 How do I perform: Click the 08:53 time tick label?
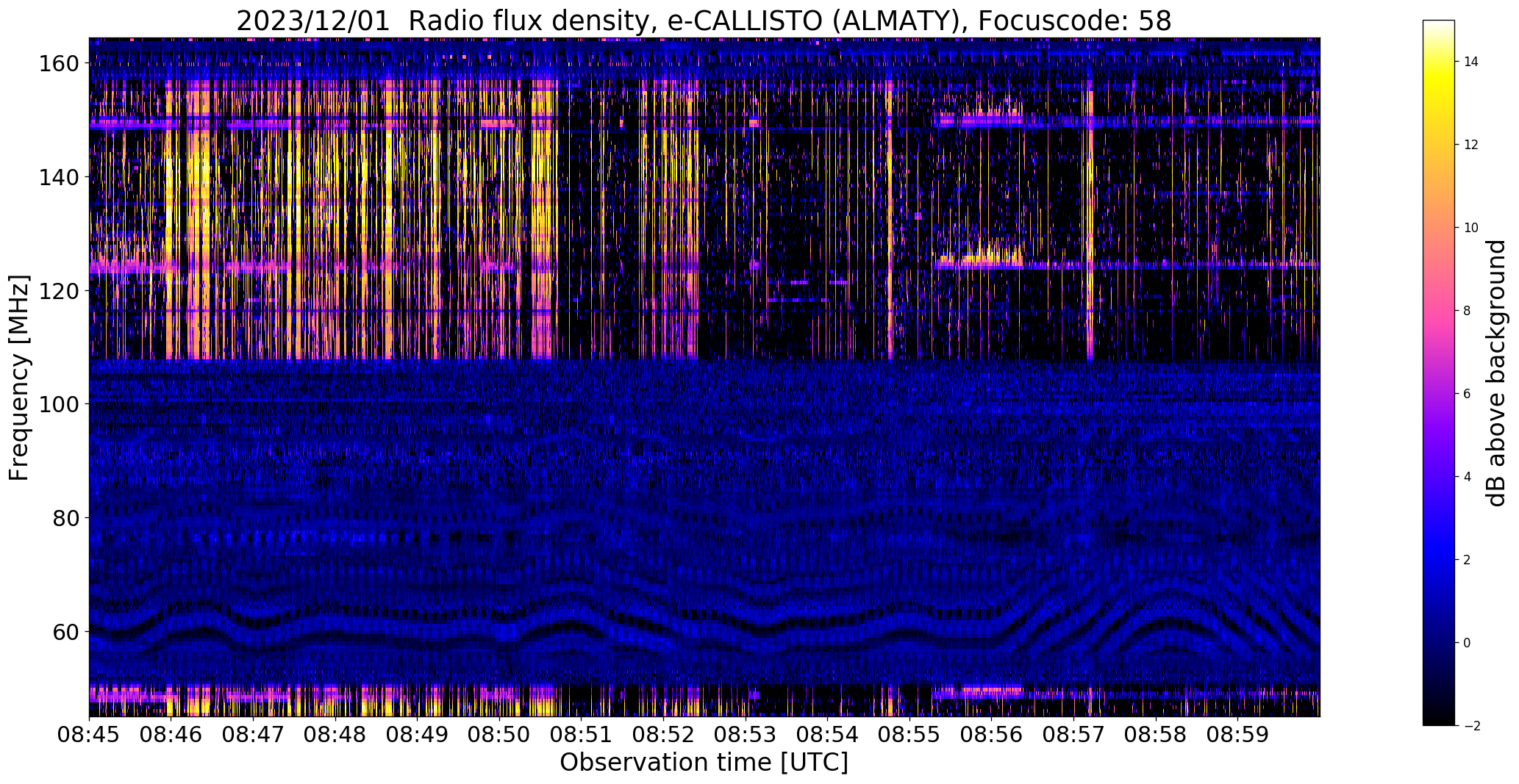coord(746,734)
